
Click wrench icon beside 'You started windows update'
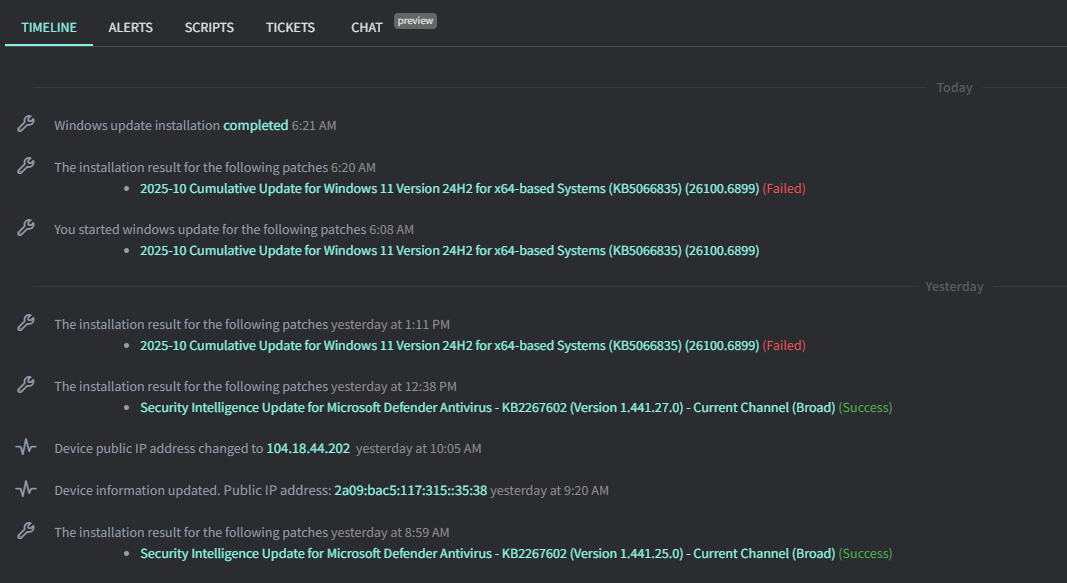point(26,228)
